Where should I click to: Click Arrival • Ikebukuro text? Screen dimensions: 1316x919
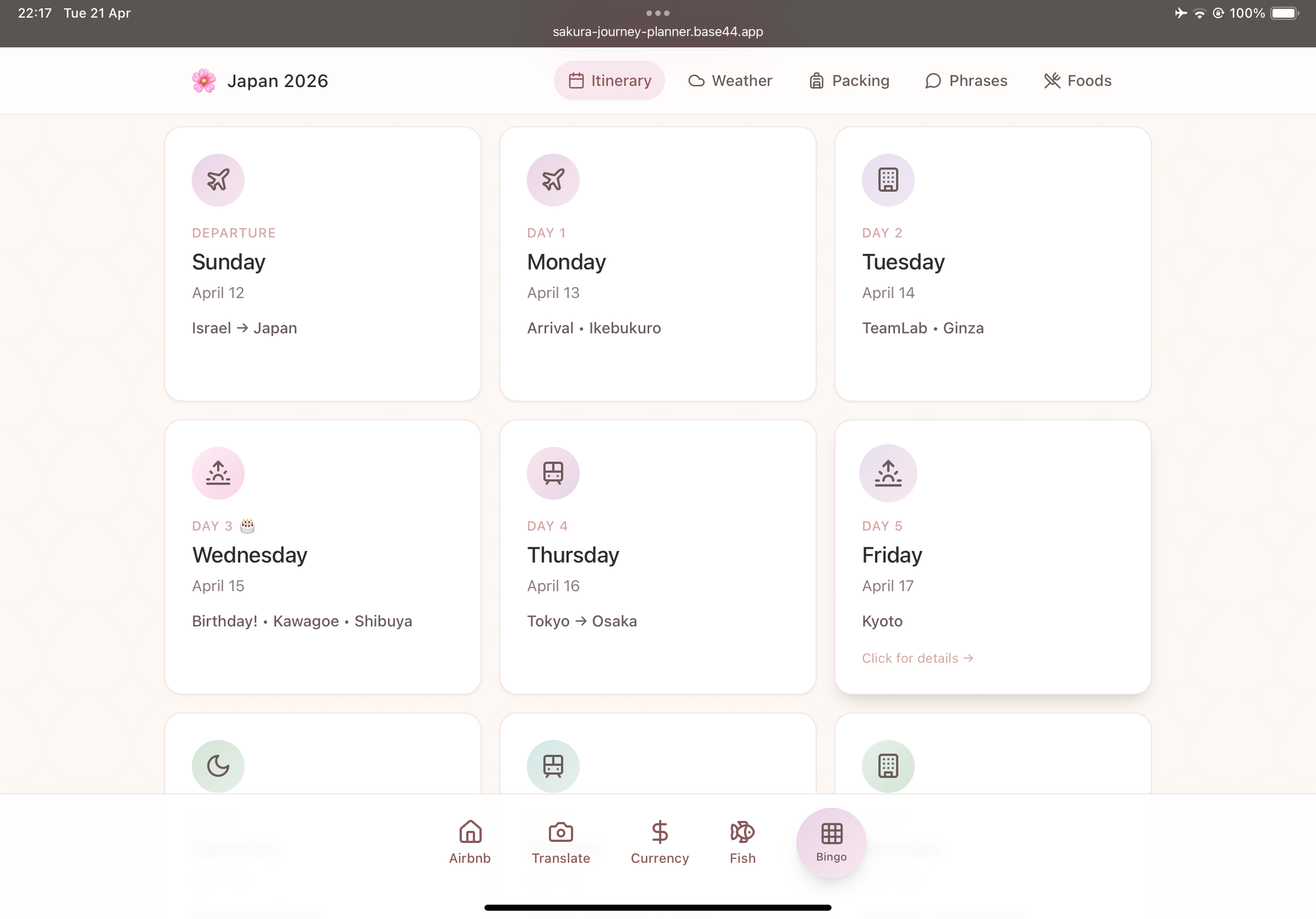tap(594, 328)
